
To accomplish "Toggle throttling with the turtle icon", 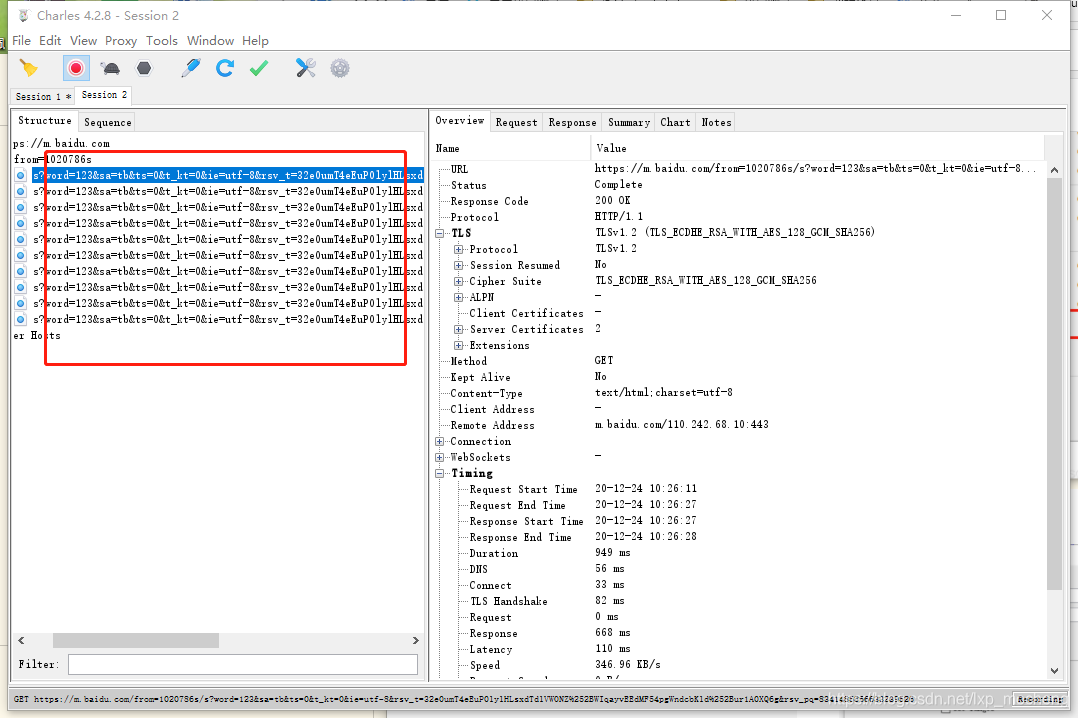I will pos(110,68).
